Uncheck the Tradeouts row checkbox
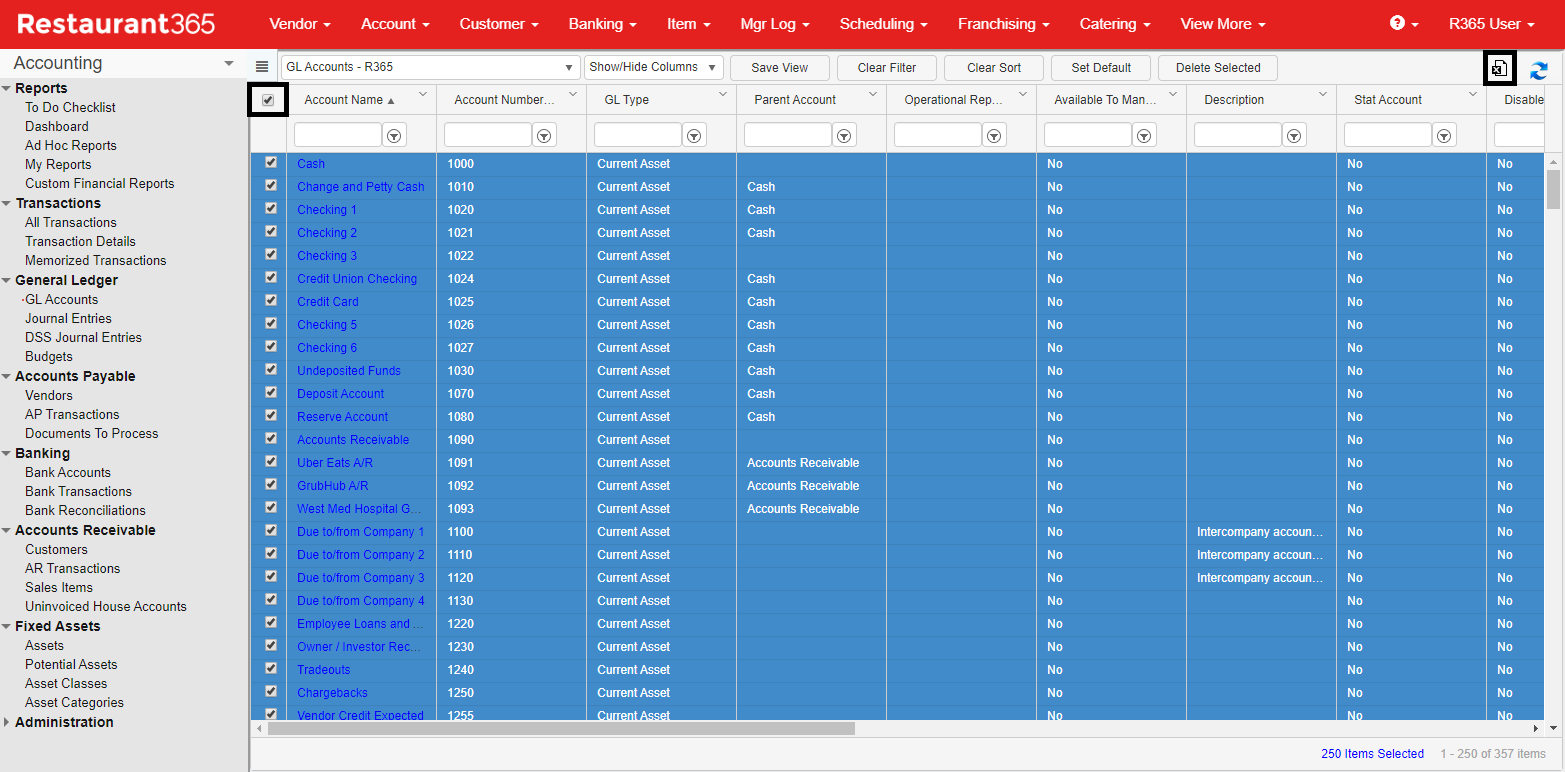 [271, 668]
